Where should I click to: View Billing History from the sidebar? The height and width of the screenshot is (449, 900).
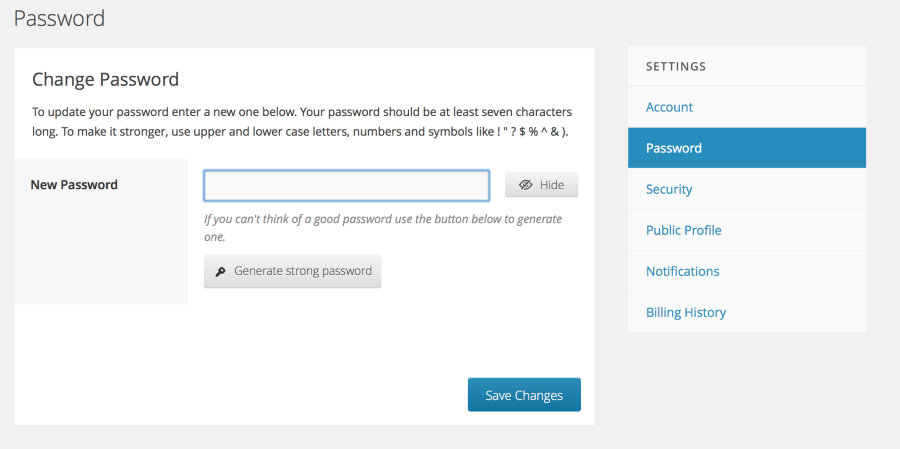(686, 312)
